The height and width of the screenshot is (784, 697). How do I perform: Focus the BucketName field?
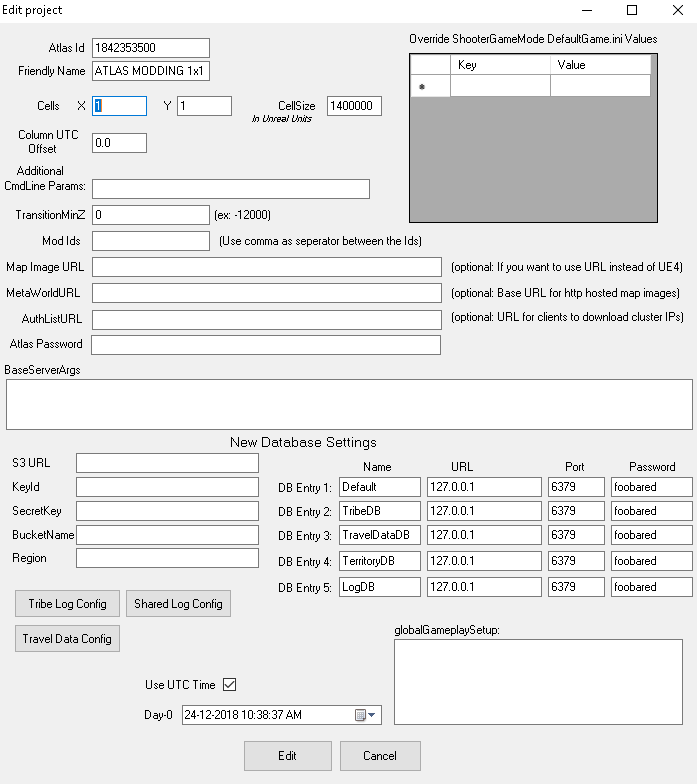pyautogui.click(x=168, y=535)
